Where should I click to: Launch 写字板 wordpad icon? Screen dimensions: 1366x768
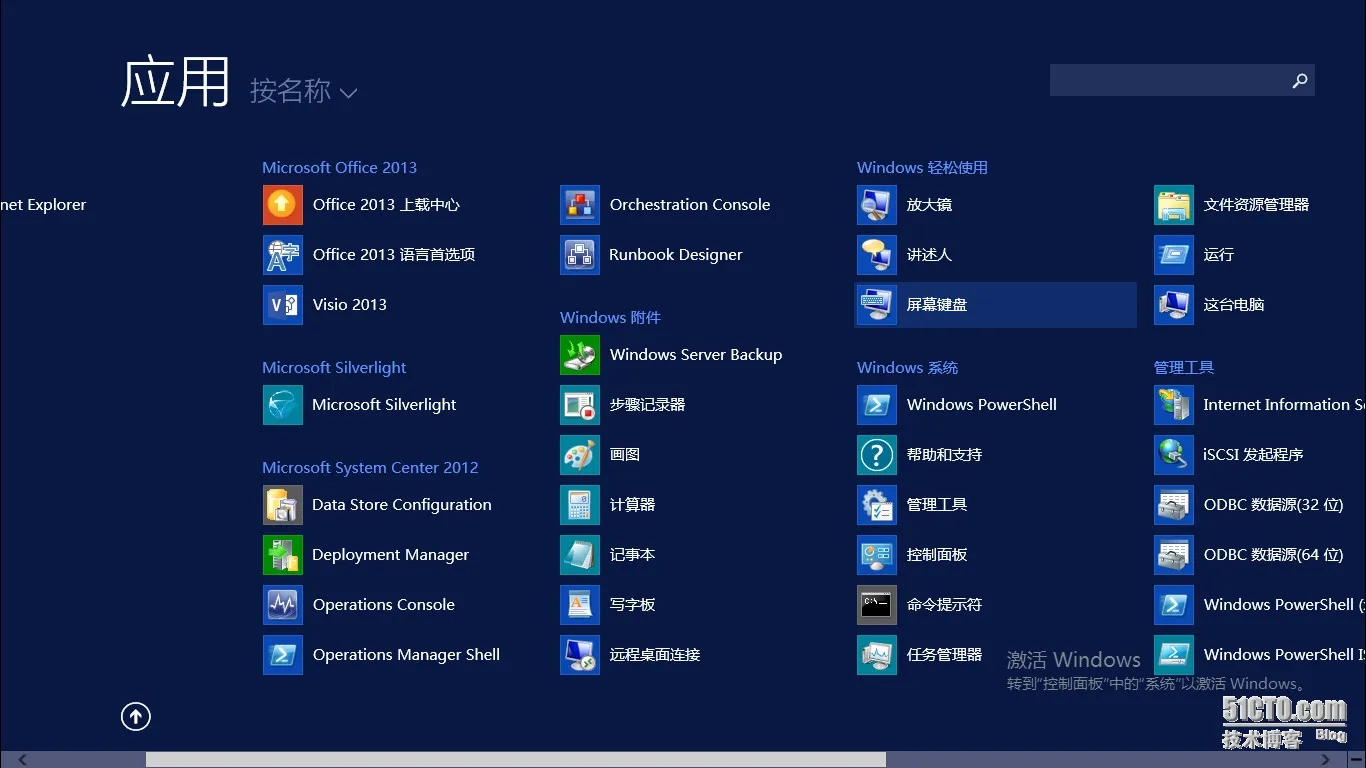(580, 605)
